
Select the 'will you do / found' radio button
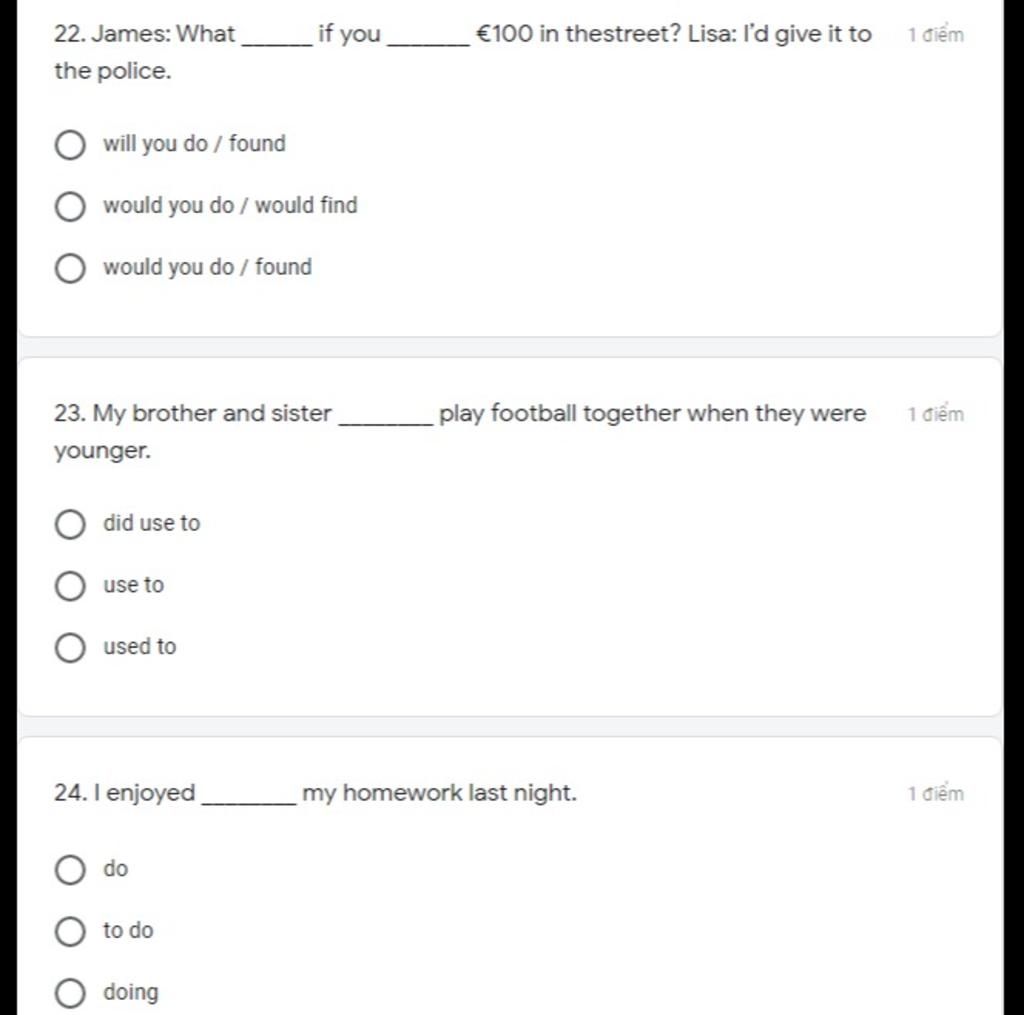pos(69,145)
